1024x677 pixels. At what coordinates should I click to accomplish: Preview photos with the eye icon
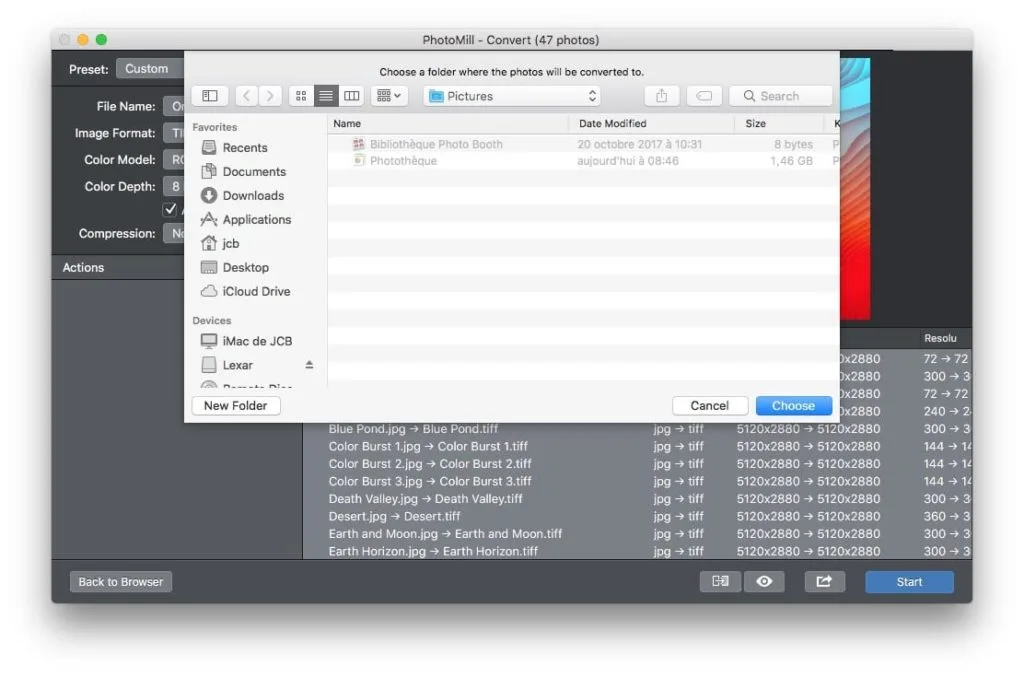coord(765,581)
